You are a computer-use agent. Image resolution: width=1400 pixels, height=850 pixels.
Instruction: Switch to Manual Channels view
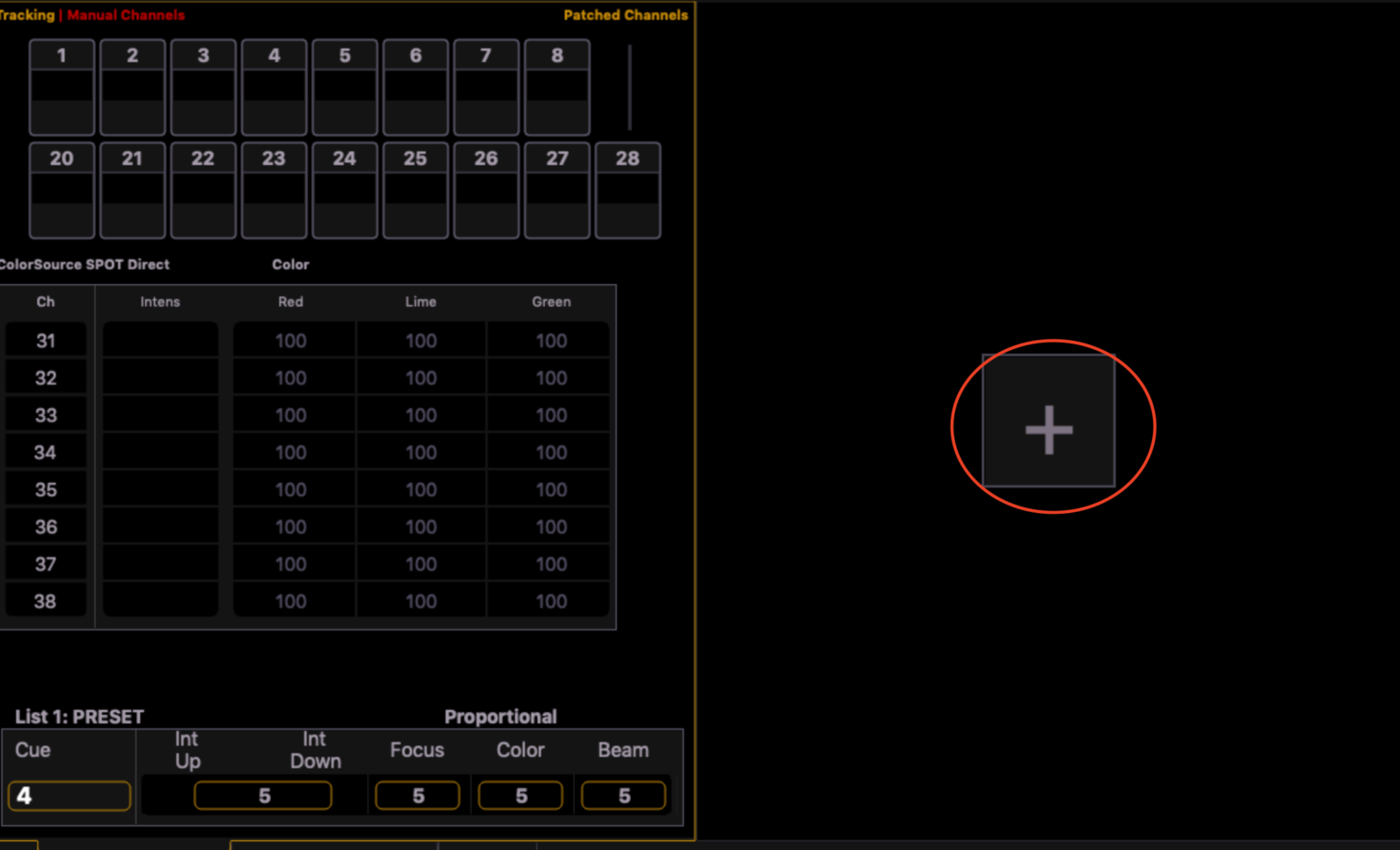126,15
